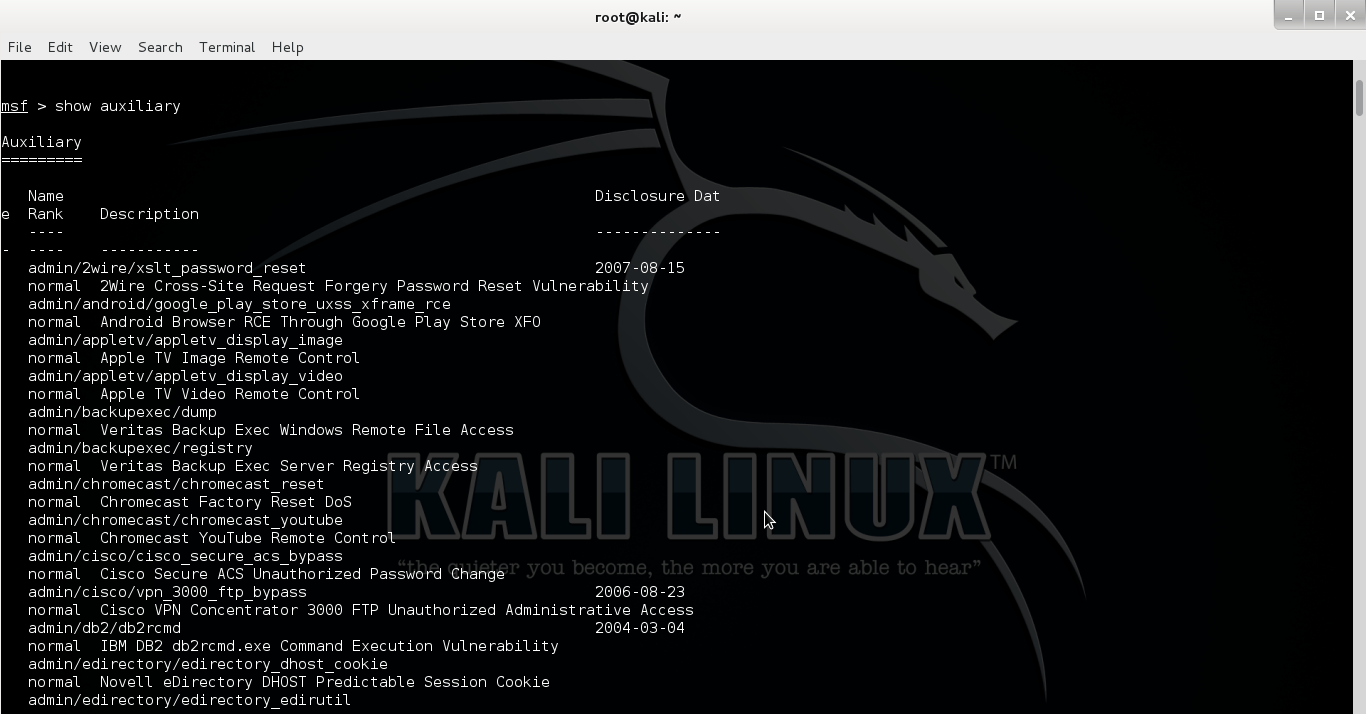Click the 'Disclosure Dat' column header
The width and height of the screenshot is (1366, 714).
coord(657,196)
